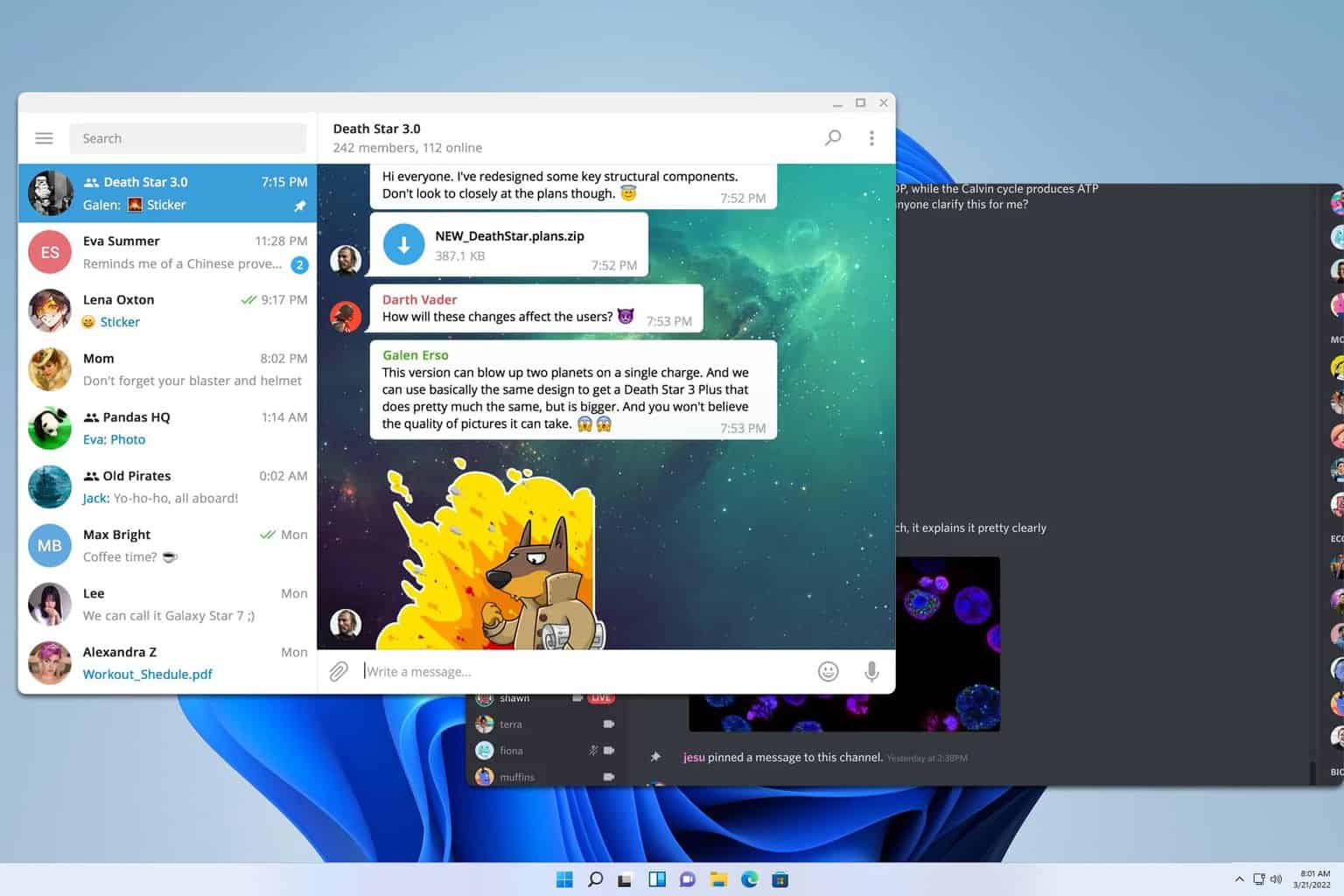1344x896 pixels.
Task: Open the Lee chat
Action: click(x=167, y=605)
